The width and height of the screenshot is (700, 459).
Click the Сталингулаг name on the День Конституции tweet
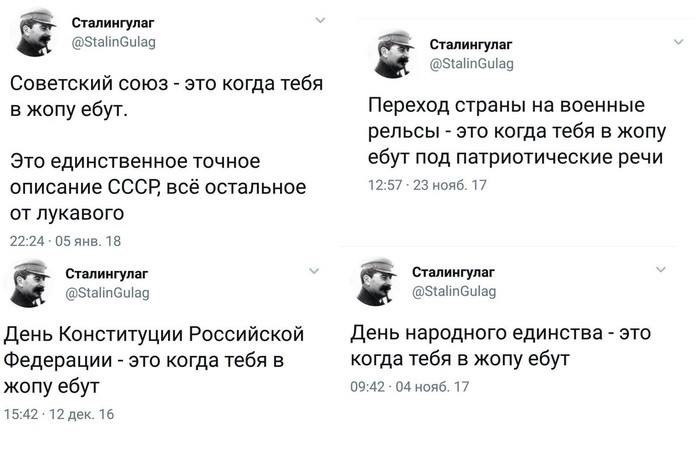click(x=106, y=273)
